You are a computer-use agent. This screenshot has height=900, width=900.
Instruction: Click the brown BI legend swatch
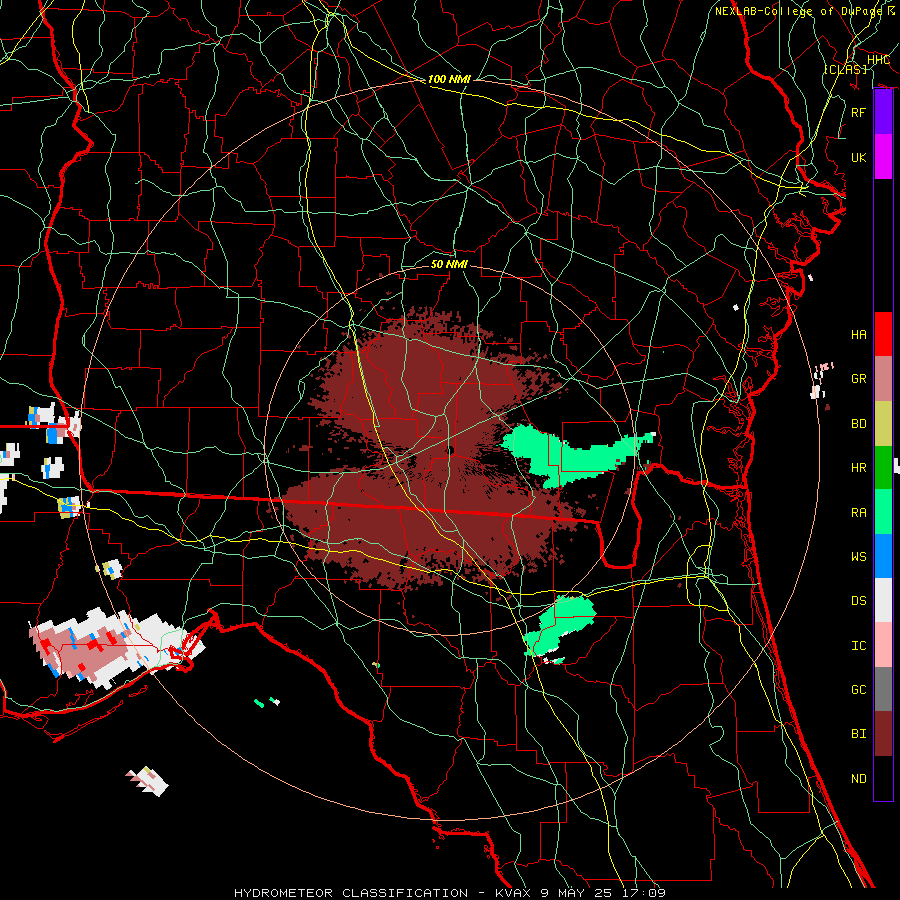tap(883, 734)
